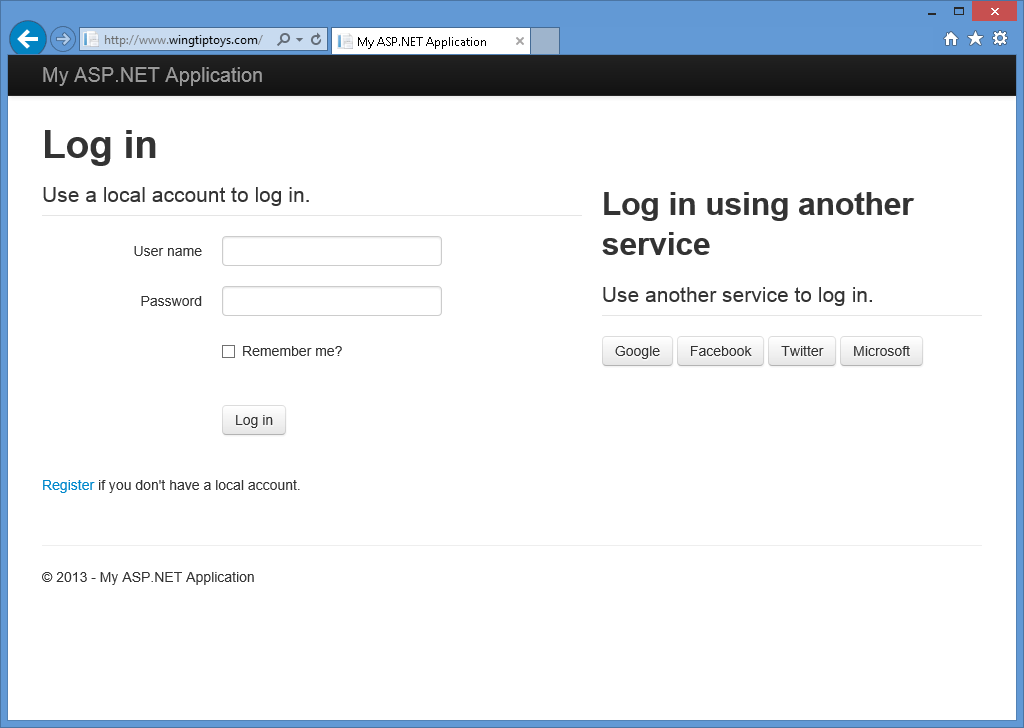The width and height of the screenshot is (1024, 728).
Task: Open the browser Home page icon
Action: pos(949,37)
